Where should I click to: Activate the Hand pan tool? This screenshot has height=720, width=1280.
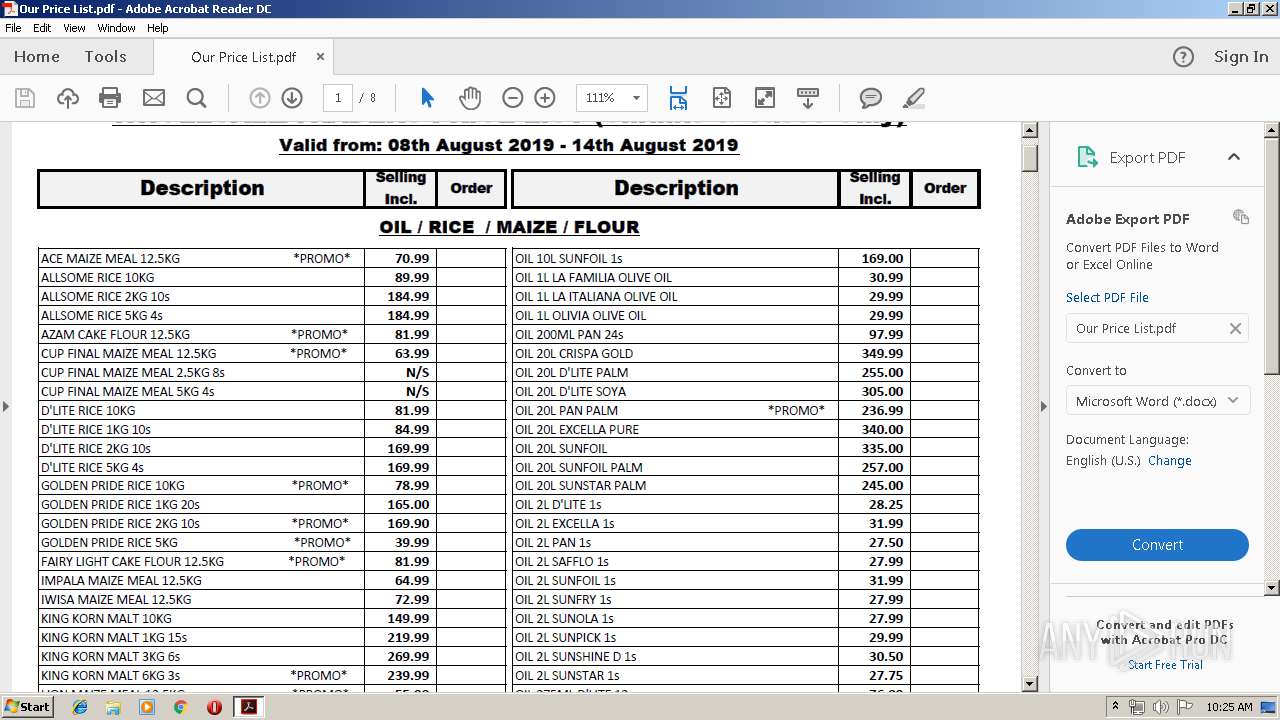[x=470, y=98]
